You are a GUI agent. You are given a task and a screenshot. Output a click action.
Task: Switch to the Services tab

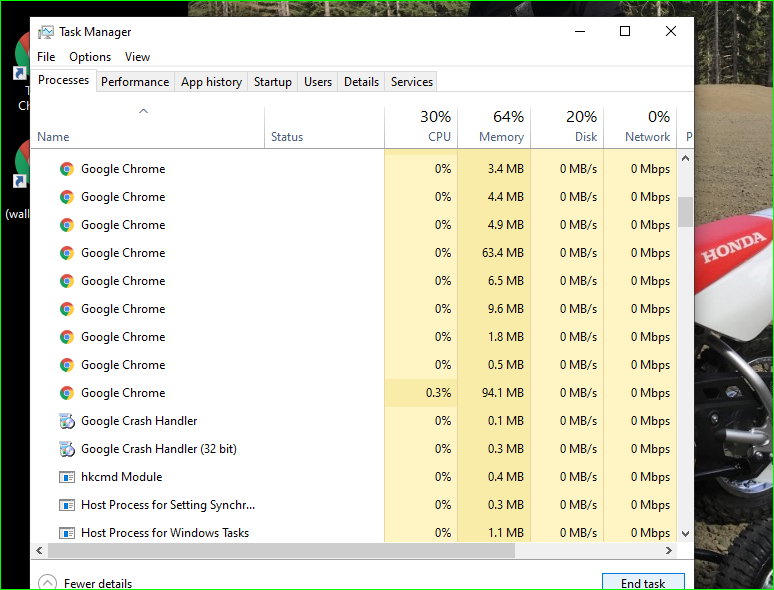coord(412,82)
